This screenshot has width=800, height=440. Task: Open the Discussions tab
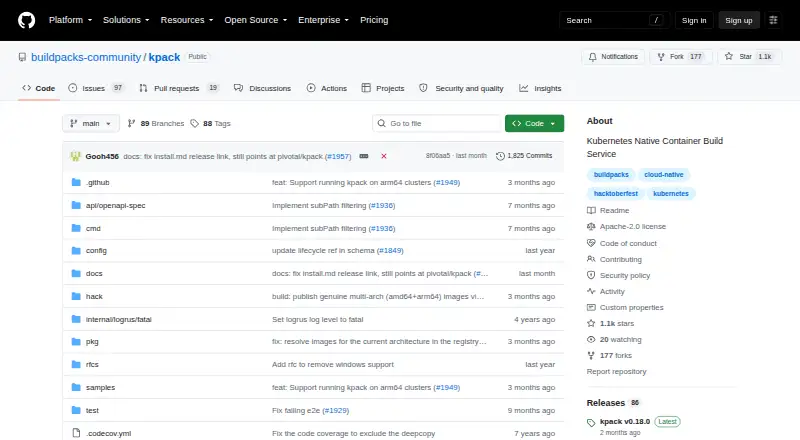click(262, 88)
